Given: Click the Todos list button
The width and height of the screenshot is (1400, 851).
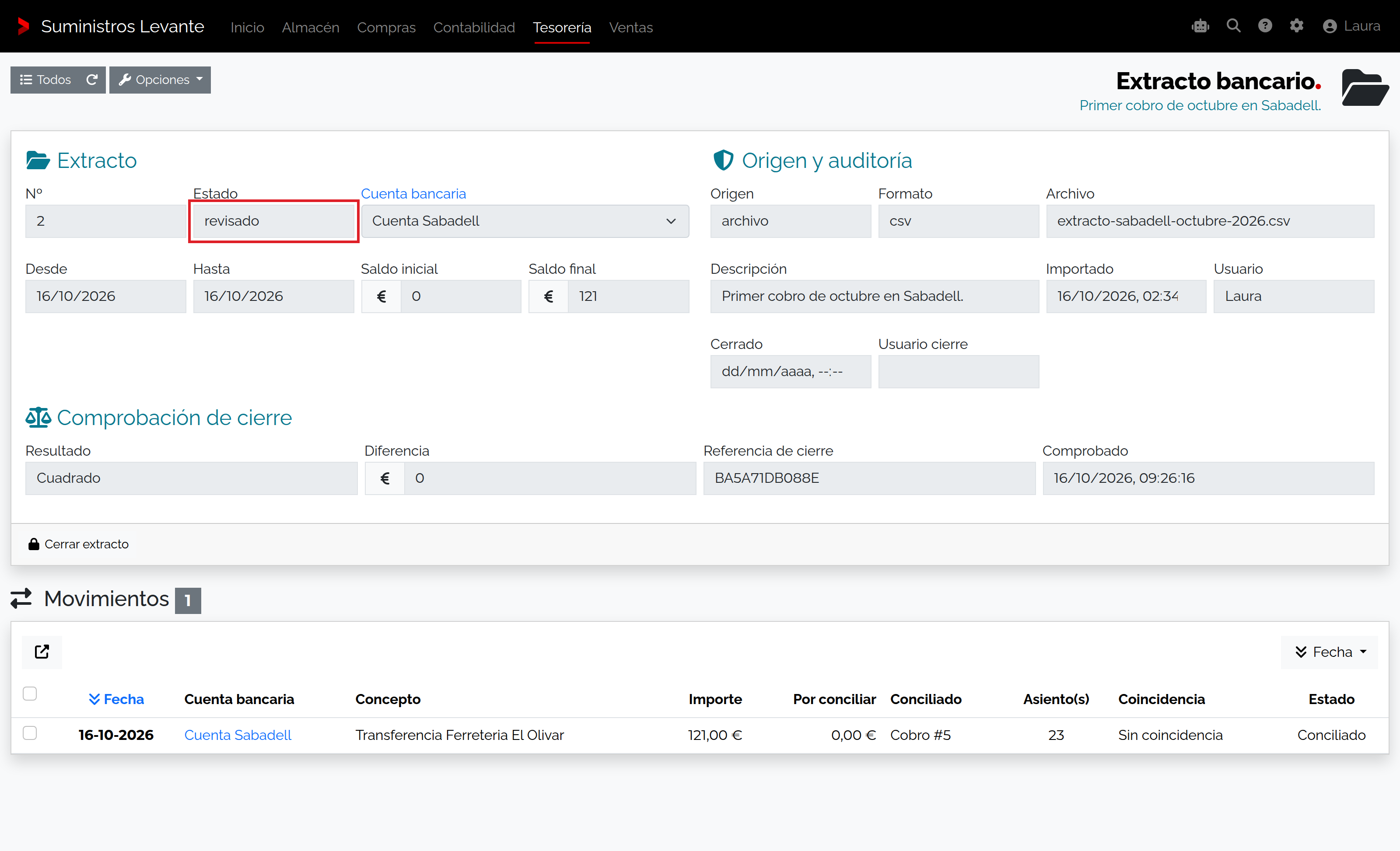Looking at the screenshot, I should [45, 80].
